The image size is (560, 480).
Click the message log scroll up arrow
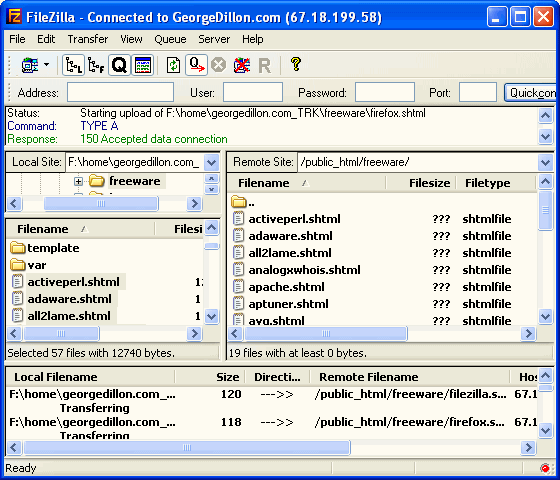pyautogui.click(x=545, y=115)
